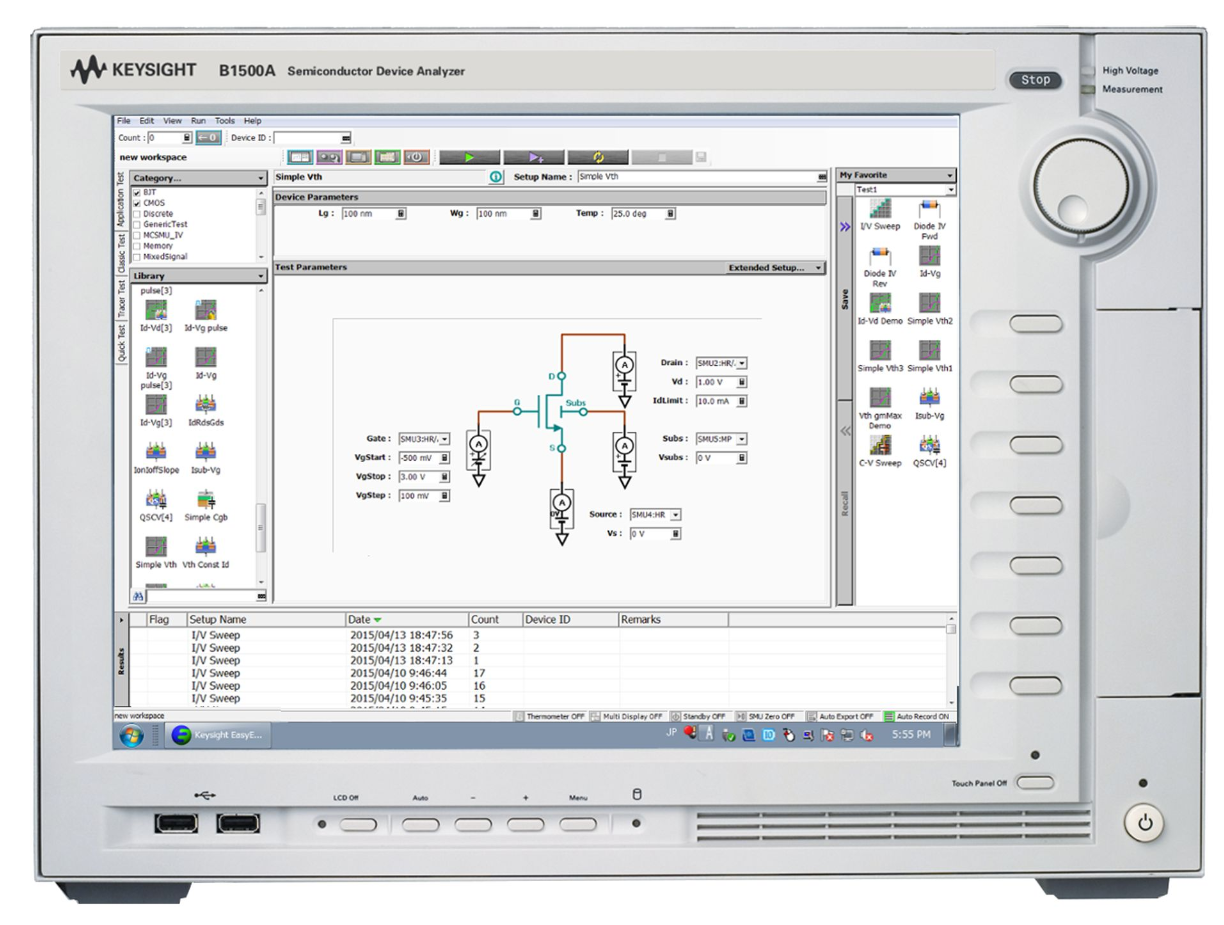Select Isub-Vg in the Library panel

[x=206, y=457]
